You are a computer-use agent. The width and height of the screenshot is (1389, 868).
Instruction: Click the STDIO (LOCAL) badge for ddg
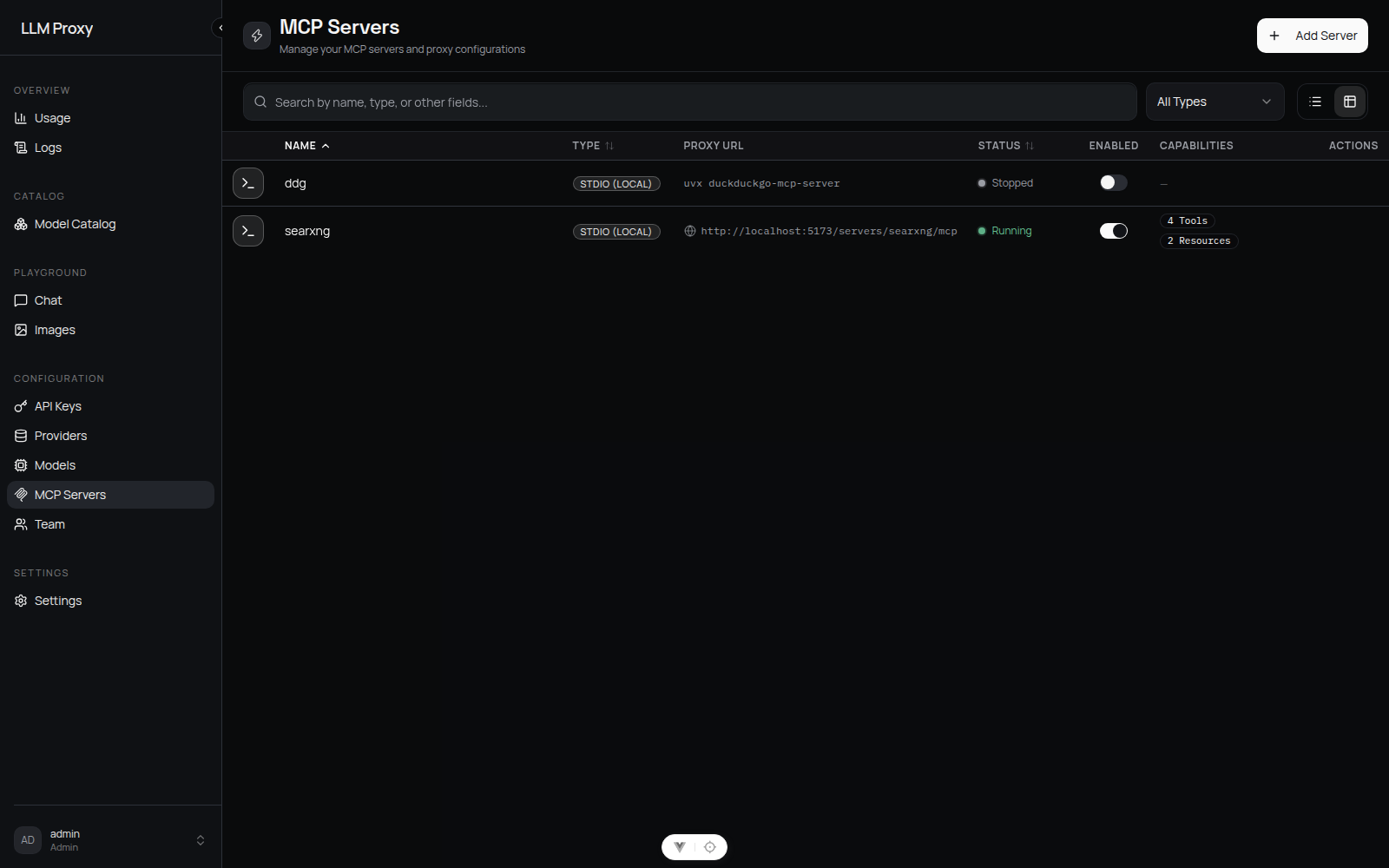tap(616, 183)
